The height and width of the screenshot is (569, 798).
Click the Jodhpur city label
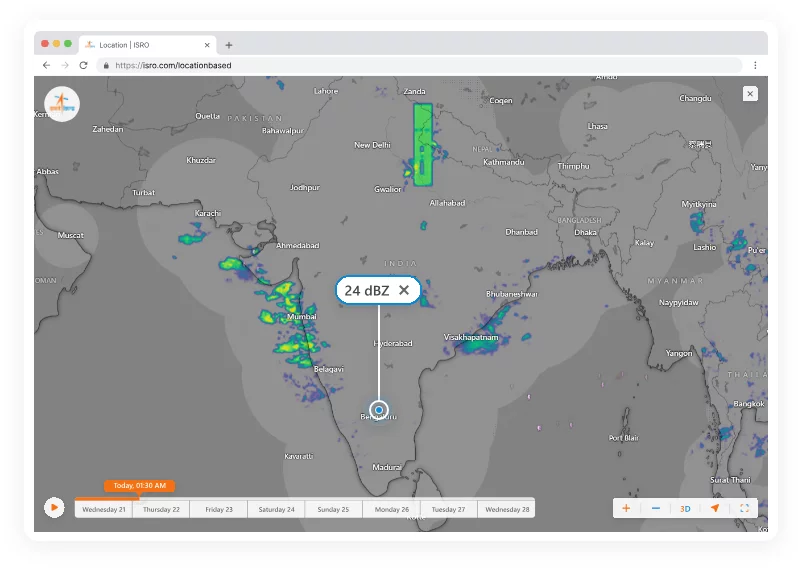pyautogui.click(x=305, y=188)
